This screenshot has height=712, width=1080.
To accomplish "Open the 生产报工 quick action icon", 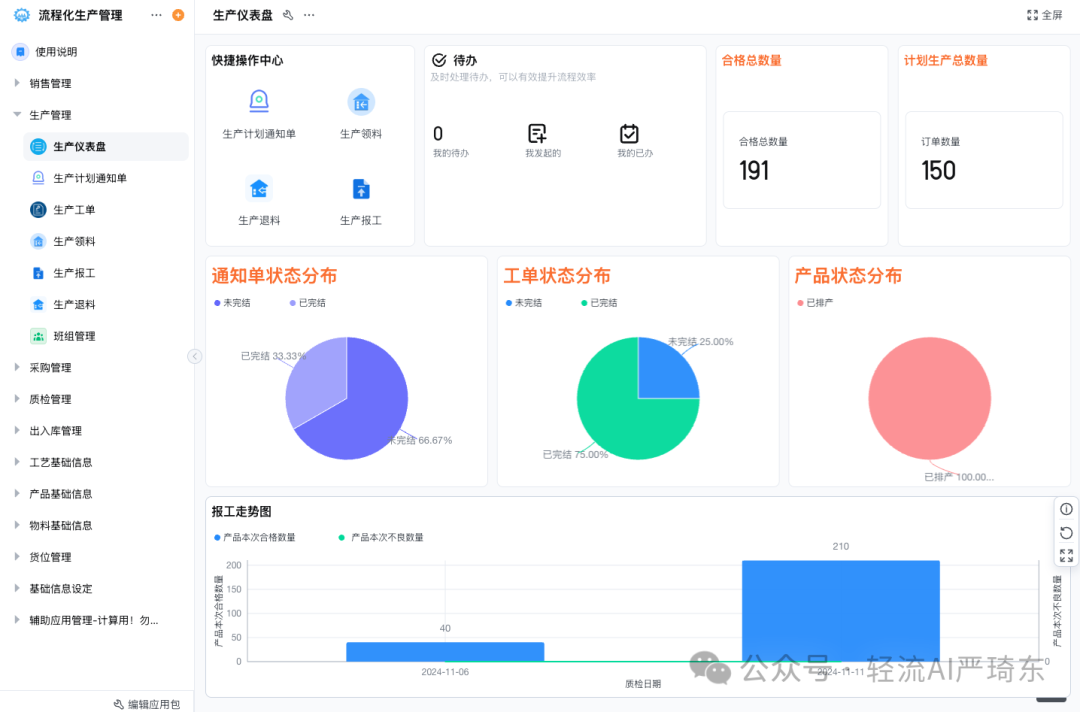I will [361, 188].
